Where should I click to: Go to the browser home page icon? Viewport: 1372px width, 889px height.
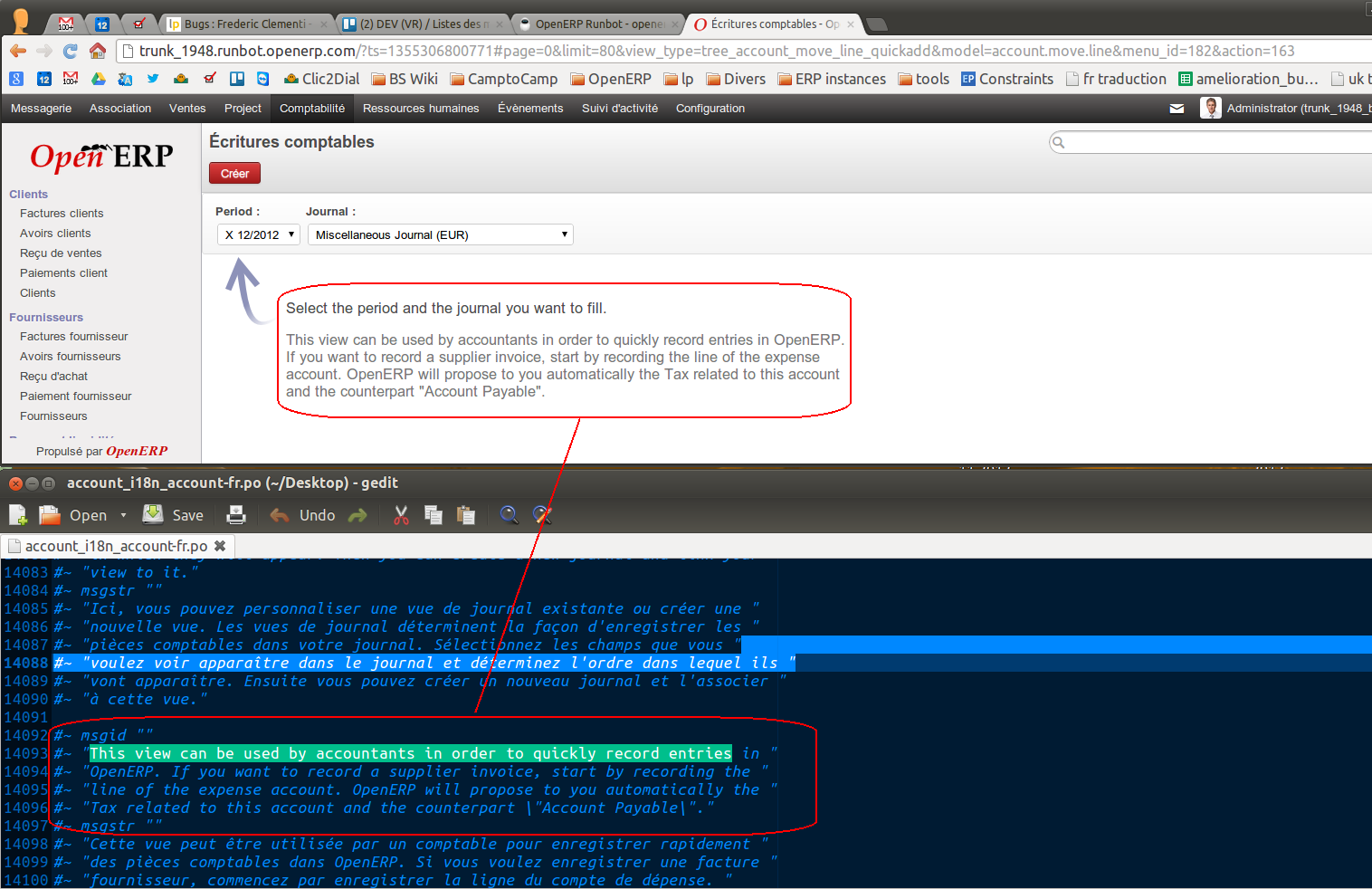pos(98,51)
